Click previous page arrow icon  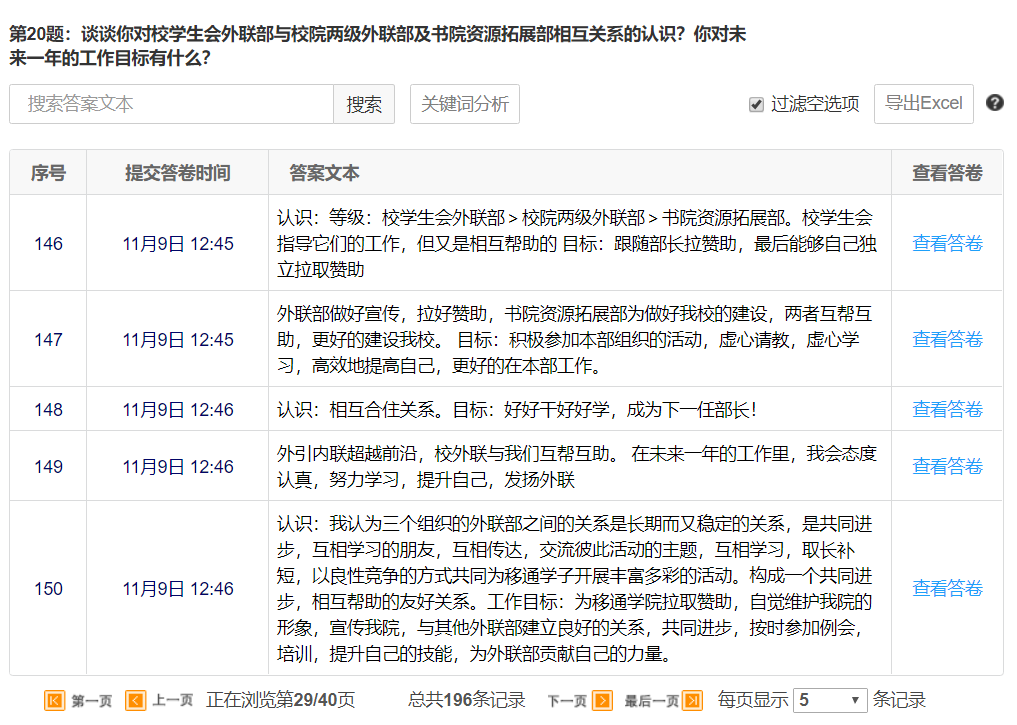(x=135, y=700)
